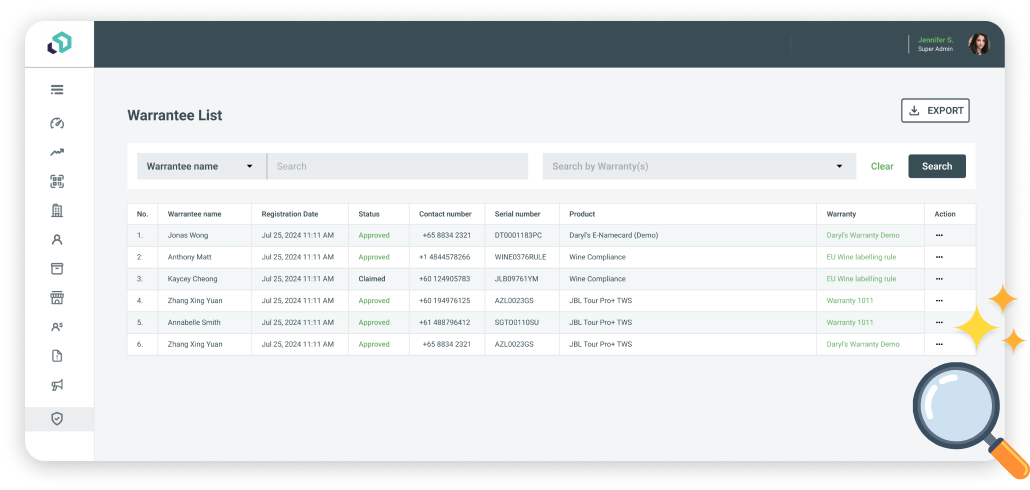The height and width of the screenshot is (490, 1030).
Task: Open the user with dollar sign icon
Action: tap(57, 326)
